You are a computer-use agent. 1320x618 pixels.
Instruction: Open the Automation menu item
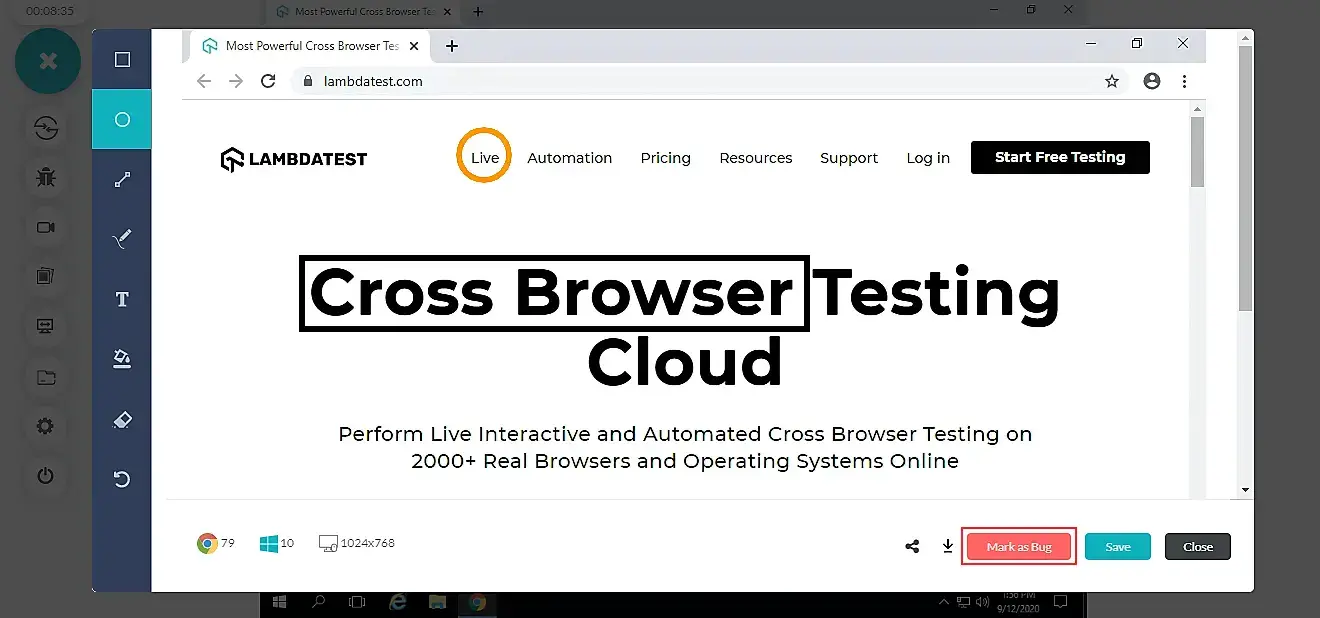point(569,158)
